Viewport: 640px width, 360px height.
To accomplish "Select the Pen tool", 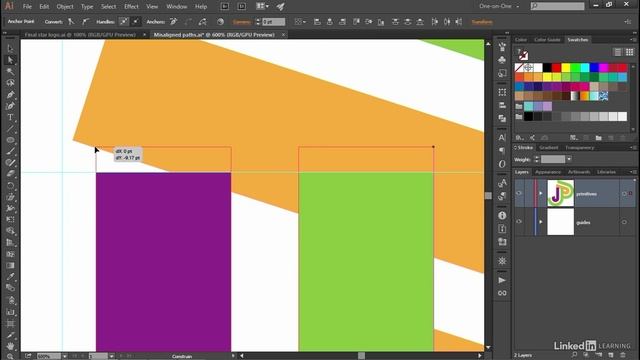I will 10,95.
